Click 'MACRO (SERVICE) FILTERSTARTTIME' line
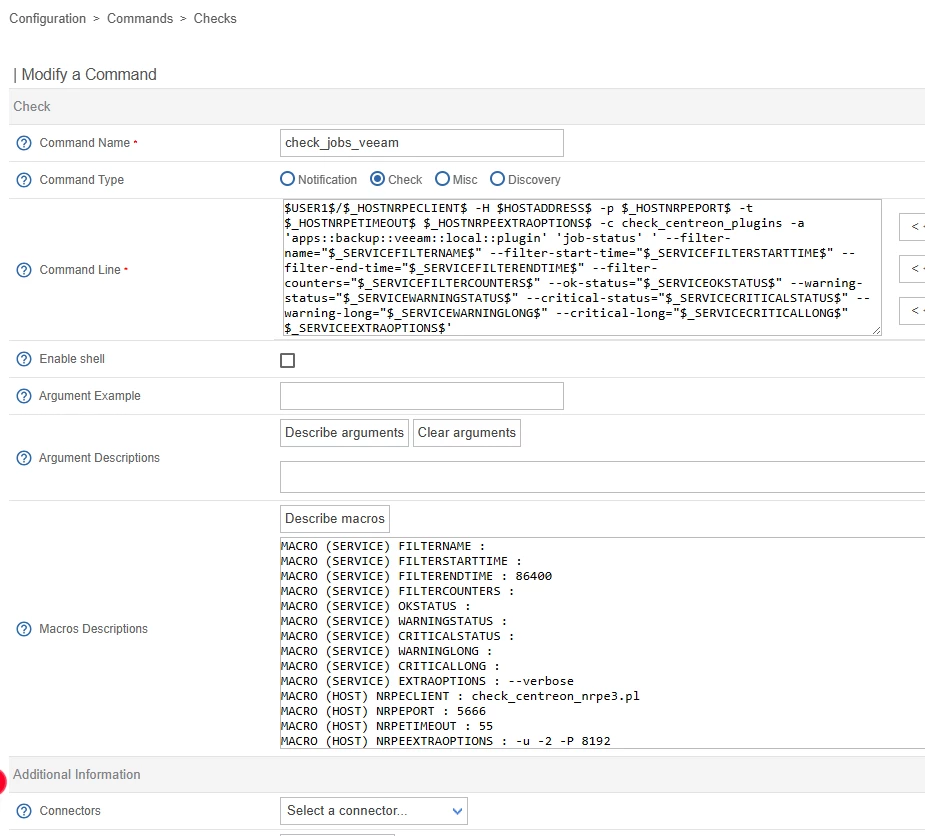This screenshot has height=836, width=925. tap(401, 561)
